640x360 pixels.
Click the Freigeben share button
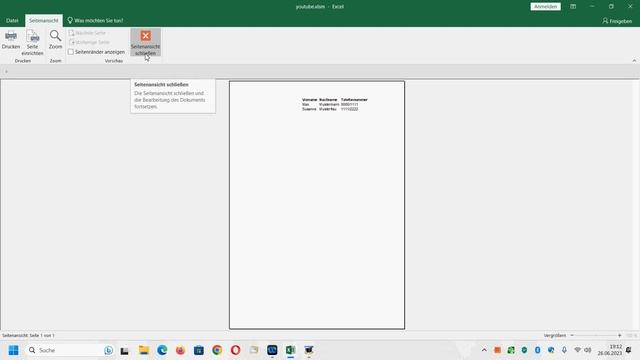coord(617,21)
